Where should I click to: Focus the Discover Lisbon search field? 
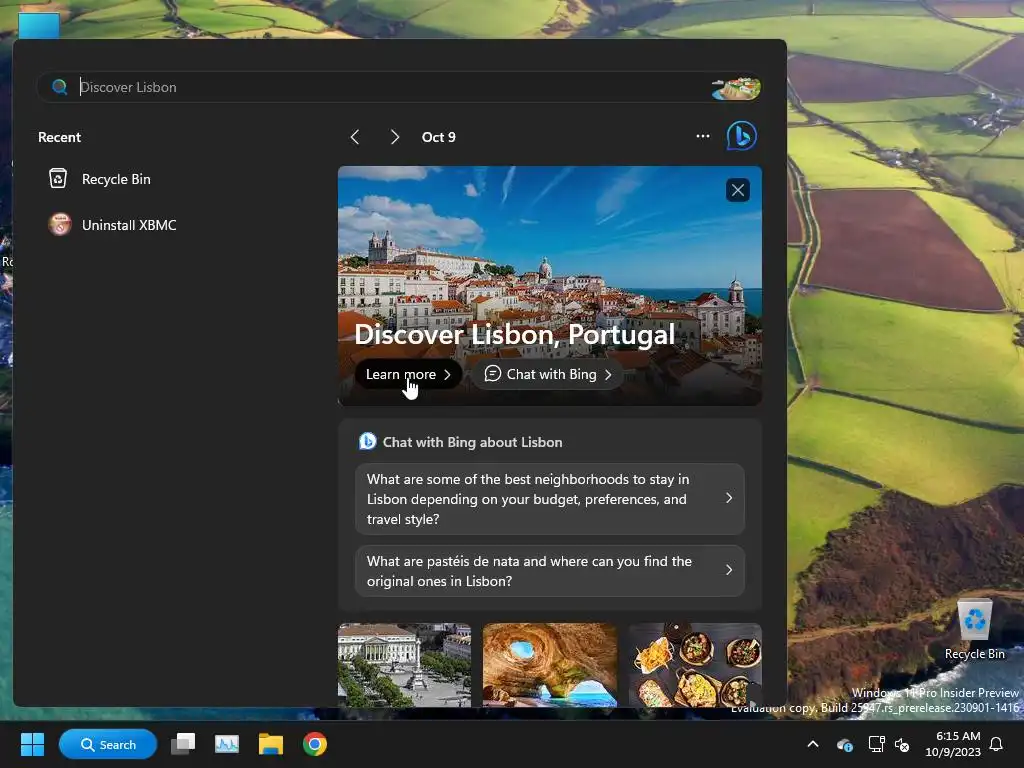pyautogui.click(x=398, y=87)
